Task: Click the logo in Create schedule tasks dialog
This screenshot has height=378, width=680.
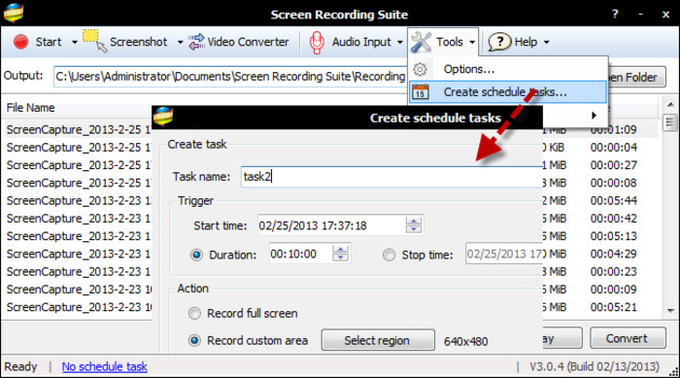Action: pyautogui.click(x=163, y=116)
